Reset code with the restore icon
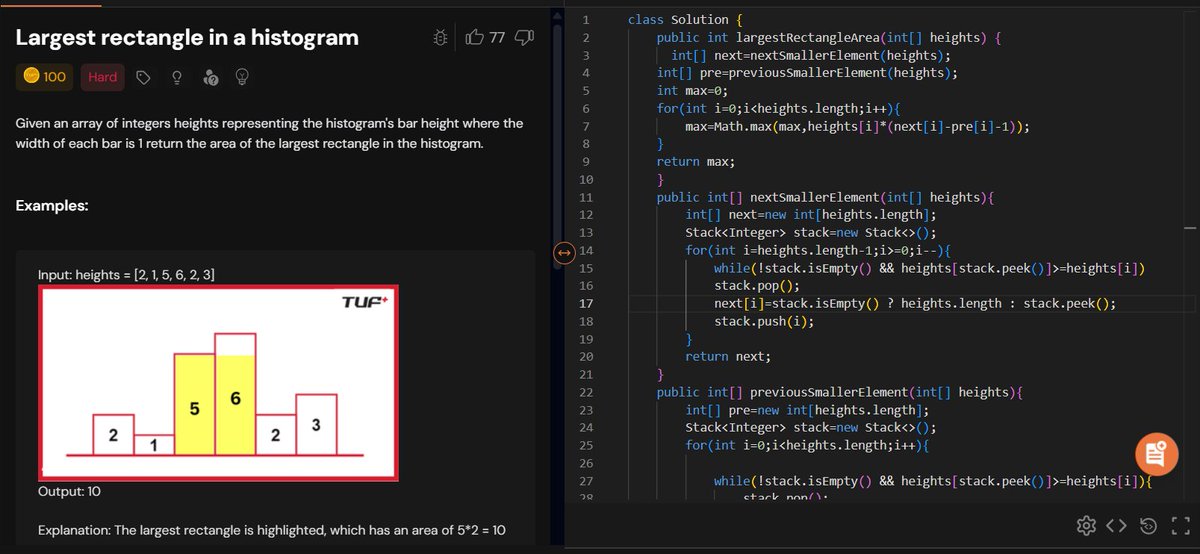Image resolution: width=1200 pixels, height=554 pixels. point(1149,526)
